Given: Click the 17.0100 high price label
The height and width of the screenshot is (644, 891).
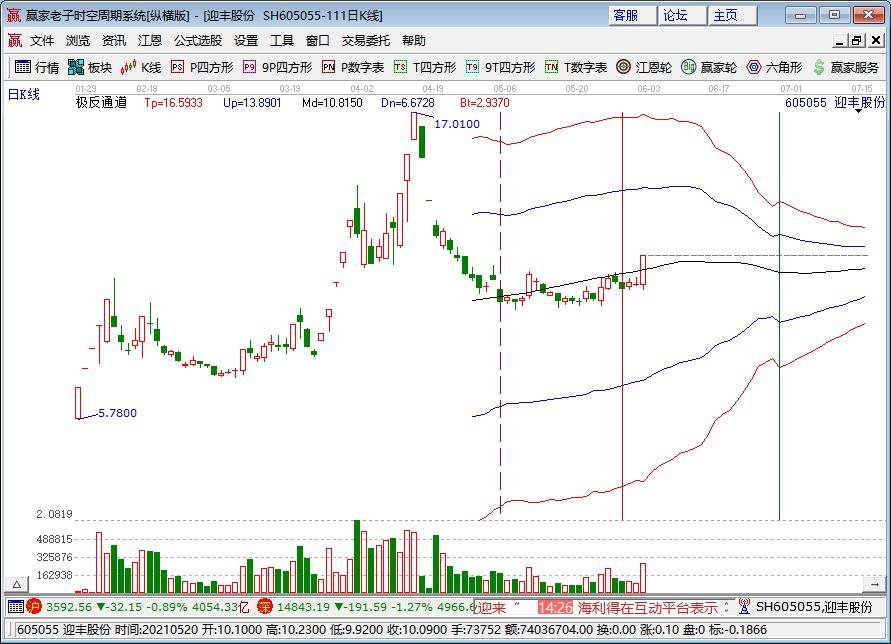Looking at the screenshot, I should pos(457,124).
